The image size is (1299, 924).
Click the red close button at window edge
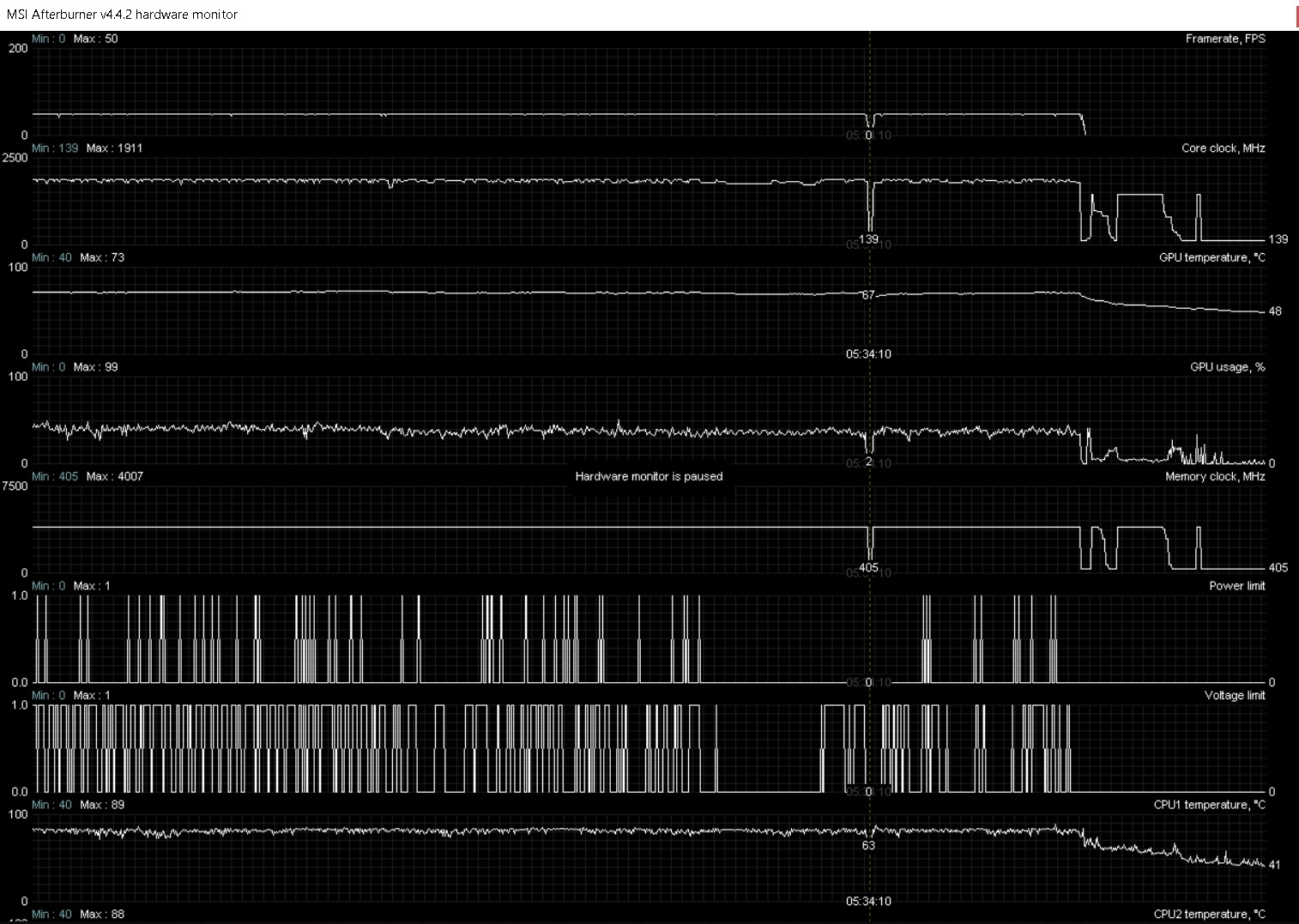coord(1296,15)
